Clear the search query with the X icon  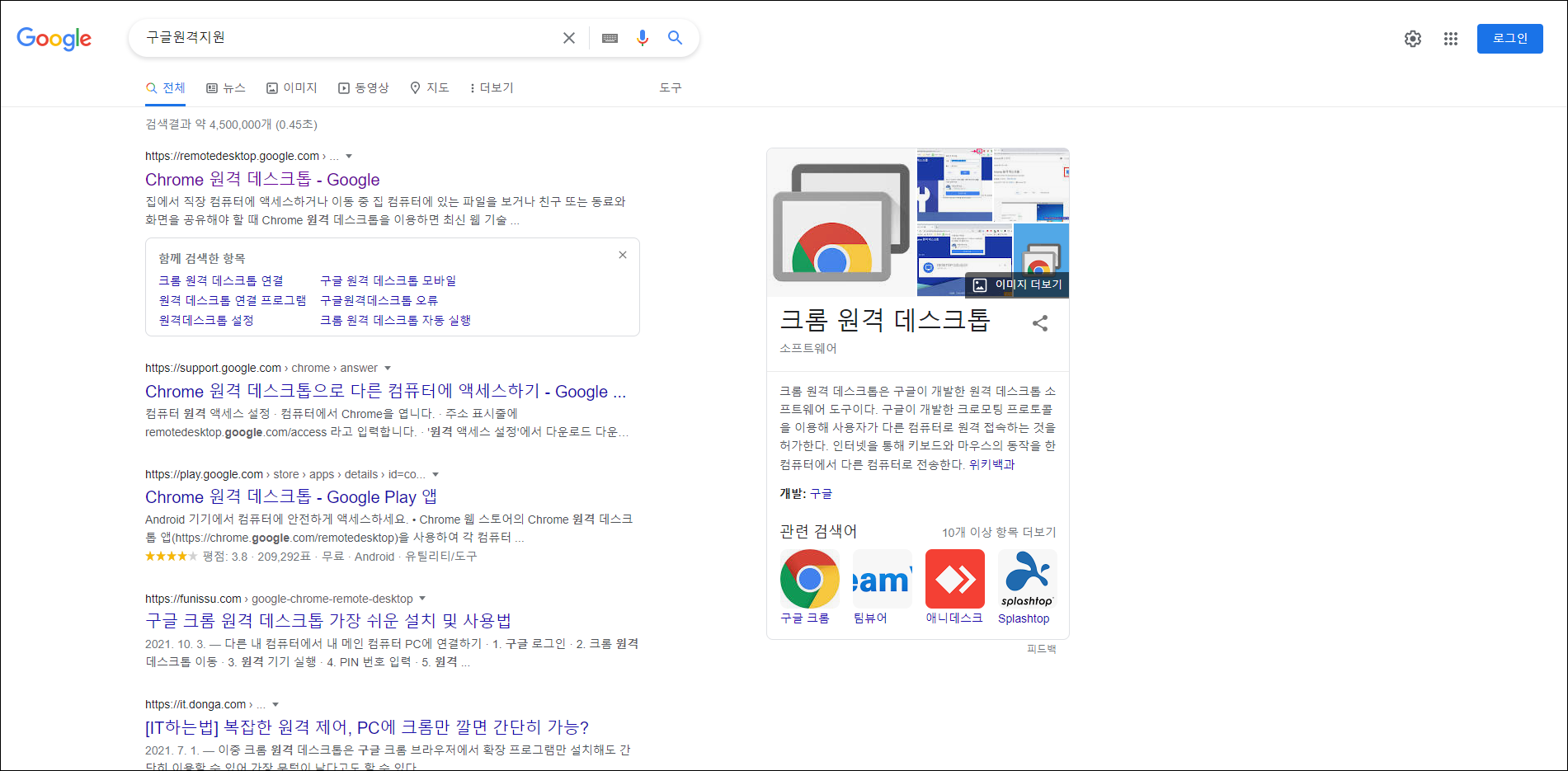click(569, 38)
